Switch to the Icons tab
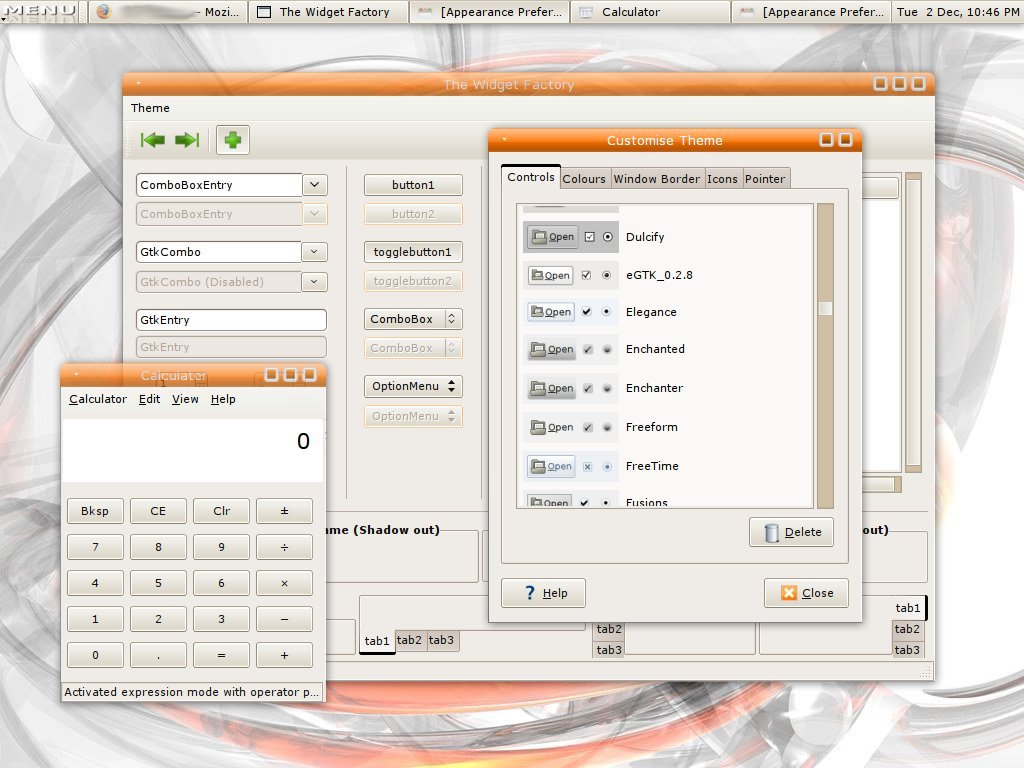The image size is (1024, 768). (722, 179)
